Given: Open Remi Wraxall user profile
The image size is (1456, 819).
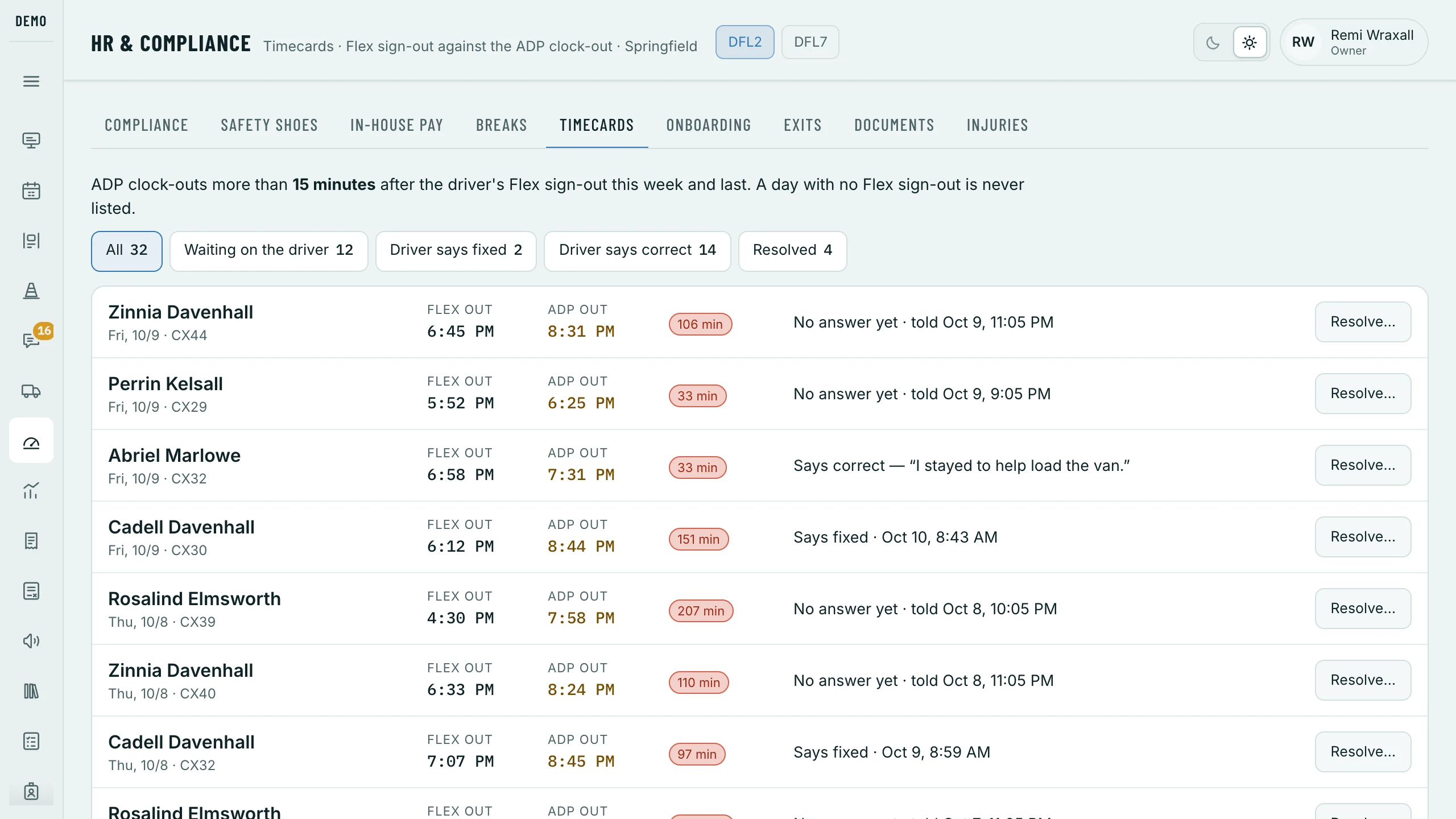Looking at the screenshot, I should click(1354, 42).
